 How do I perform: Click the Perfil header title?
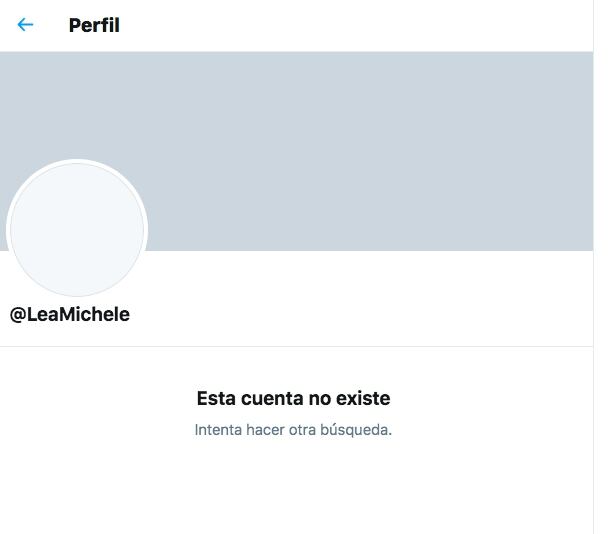point(94,26)
